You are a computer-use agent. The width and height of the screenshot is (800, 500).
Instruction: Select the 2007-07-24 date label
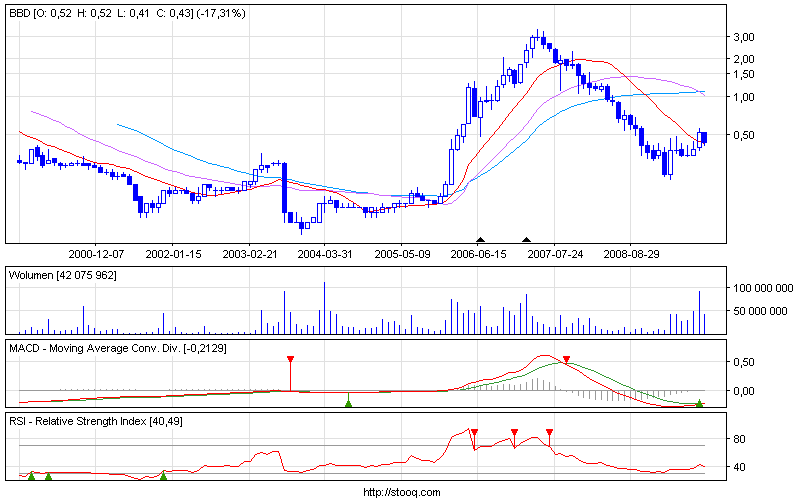tap(555, 254)
